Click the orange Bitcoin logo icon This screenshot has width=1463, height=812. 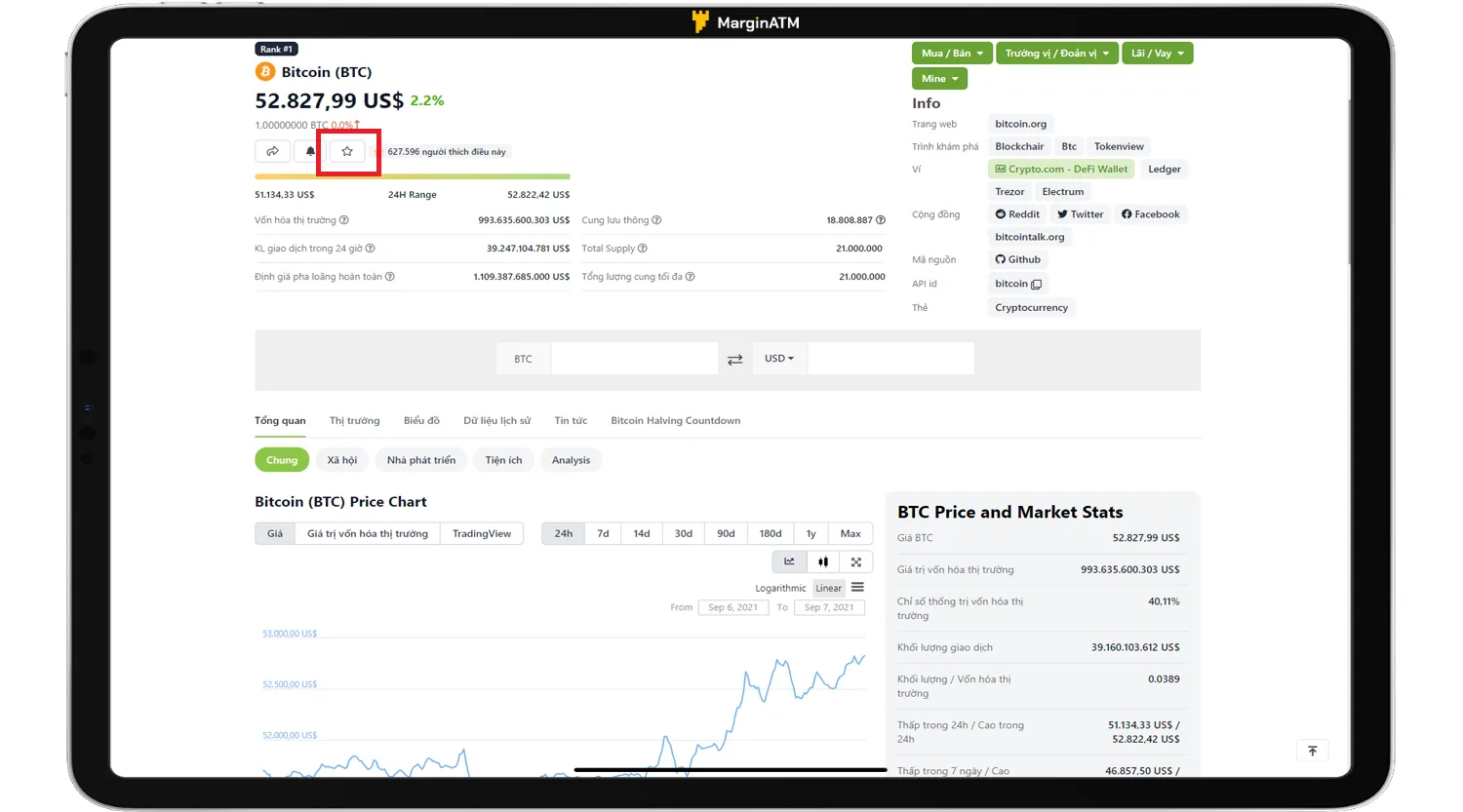click(264, 71)
